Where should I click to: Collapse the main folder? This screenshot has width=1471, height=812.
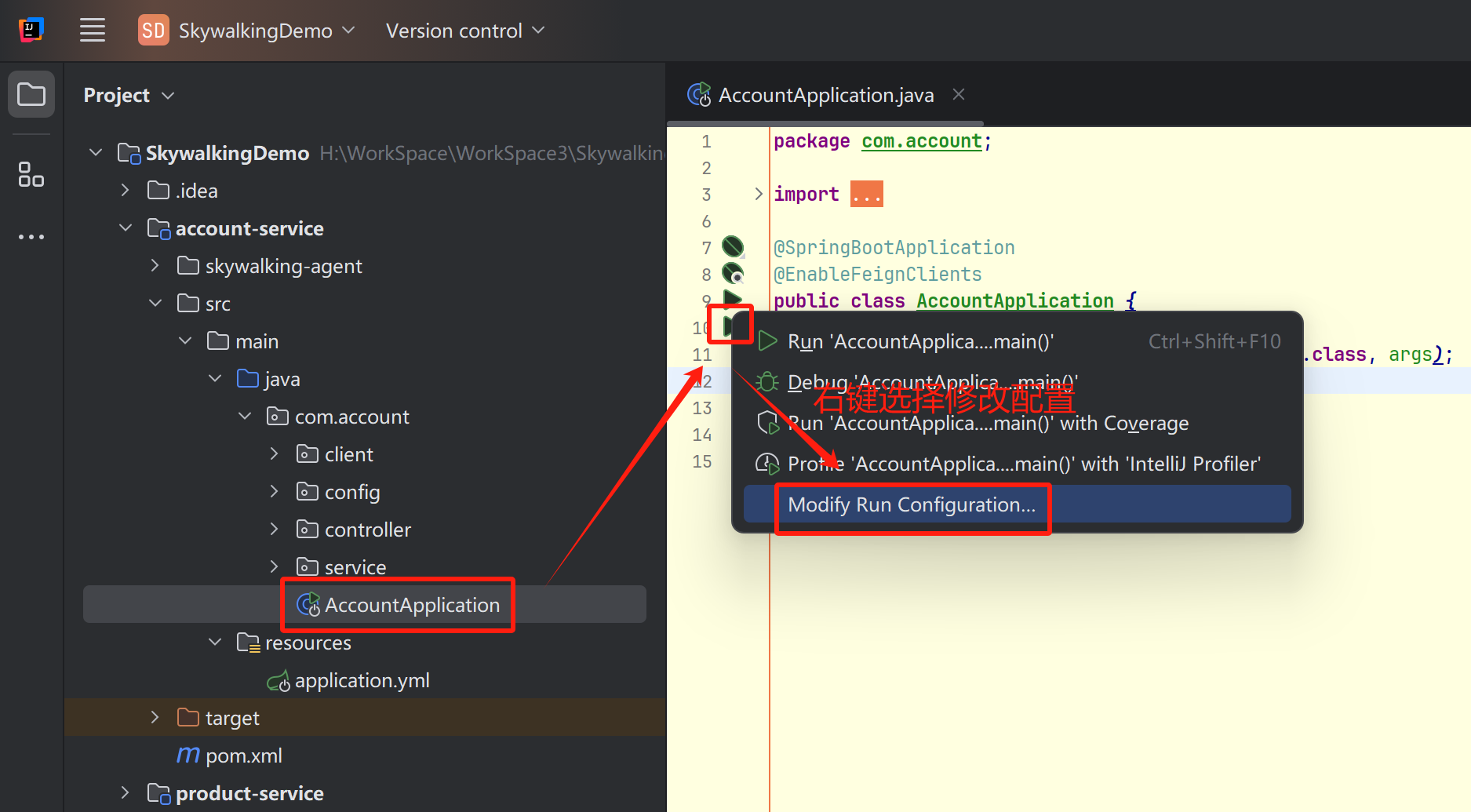click(x=185, y=340)
